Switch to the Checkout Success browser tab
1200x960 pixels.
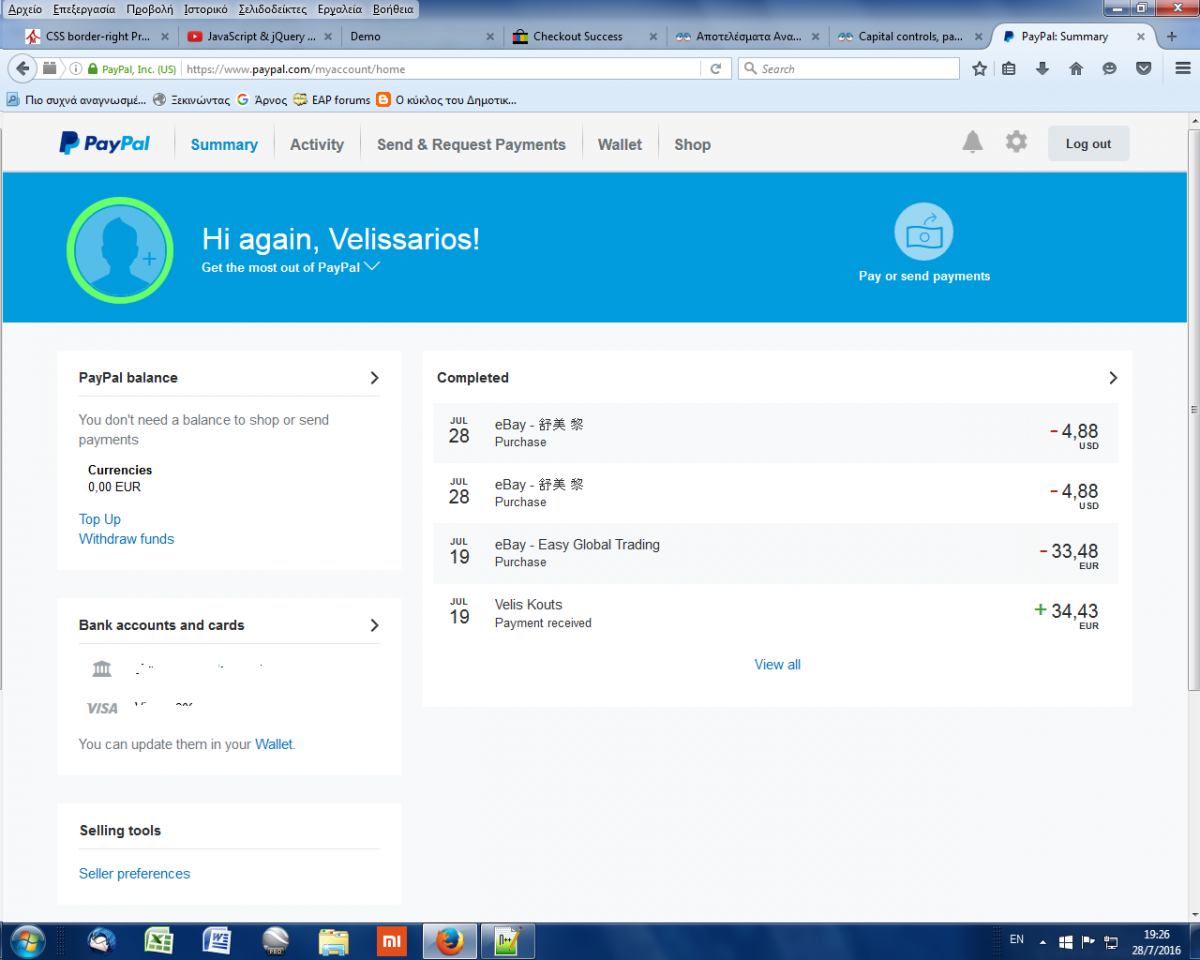(586, 36)
